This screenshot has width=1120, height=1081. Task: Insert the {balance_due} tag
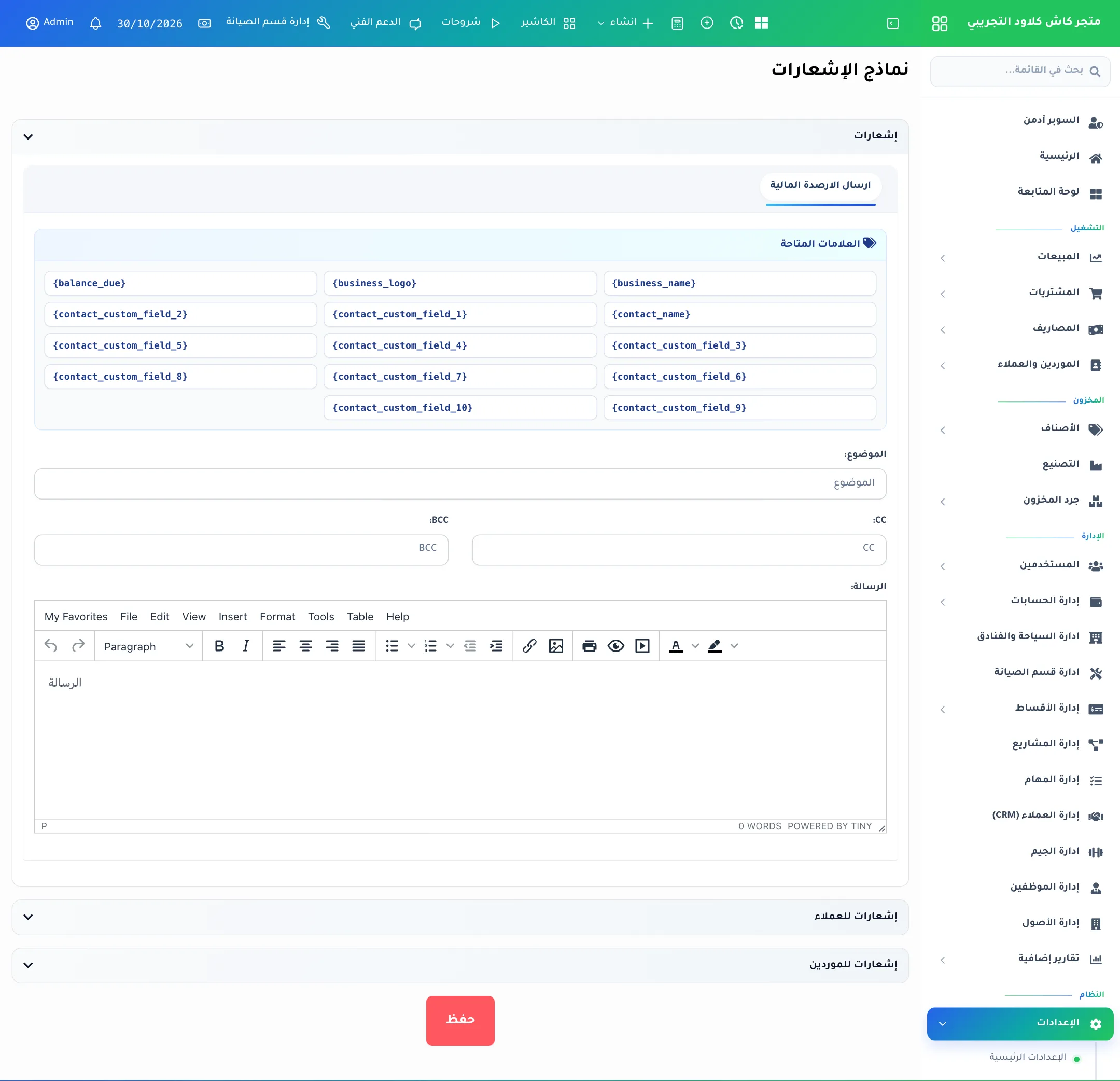(x=180, y=283)
